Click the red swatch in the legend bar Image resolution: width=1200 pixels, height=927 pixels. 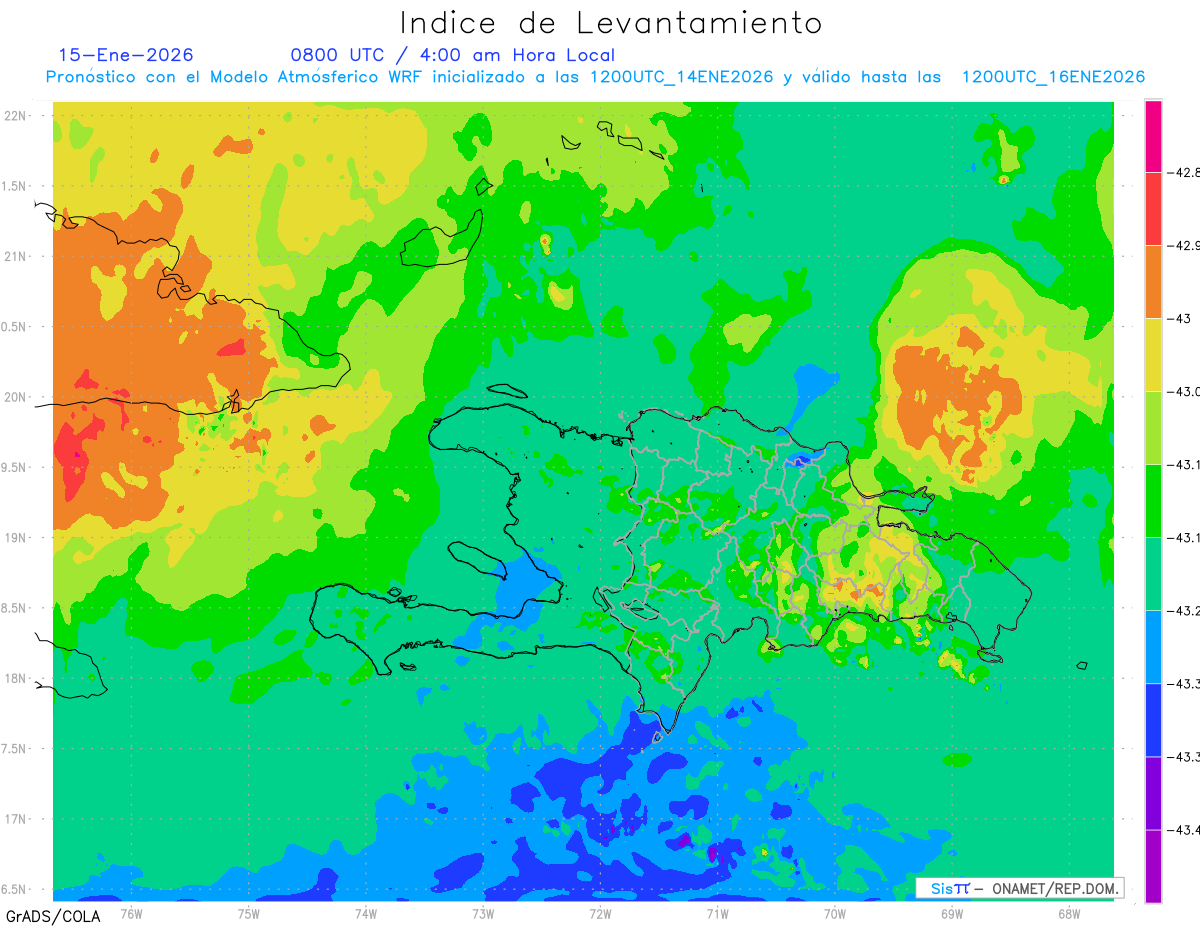click(x=1153, y=209)
